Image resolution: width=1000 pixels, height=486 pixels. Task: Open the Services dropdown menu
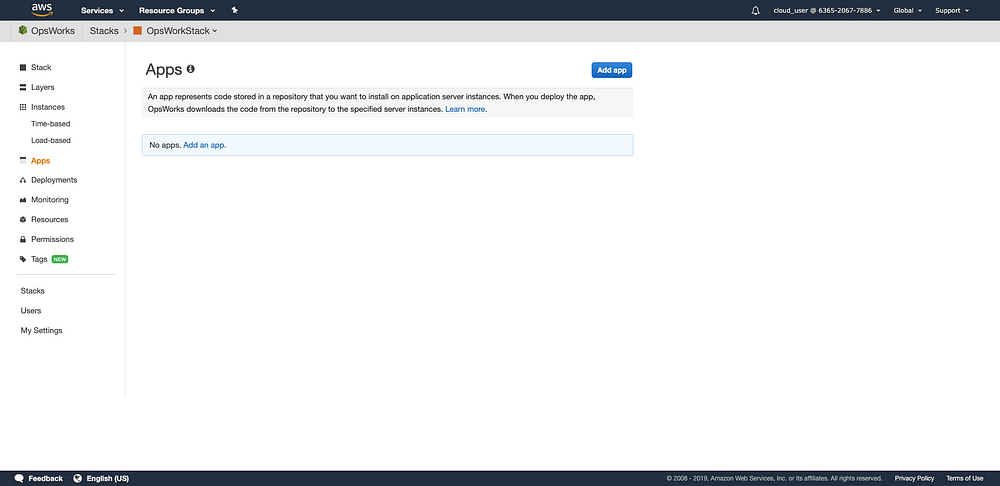pos(102,10)
